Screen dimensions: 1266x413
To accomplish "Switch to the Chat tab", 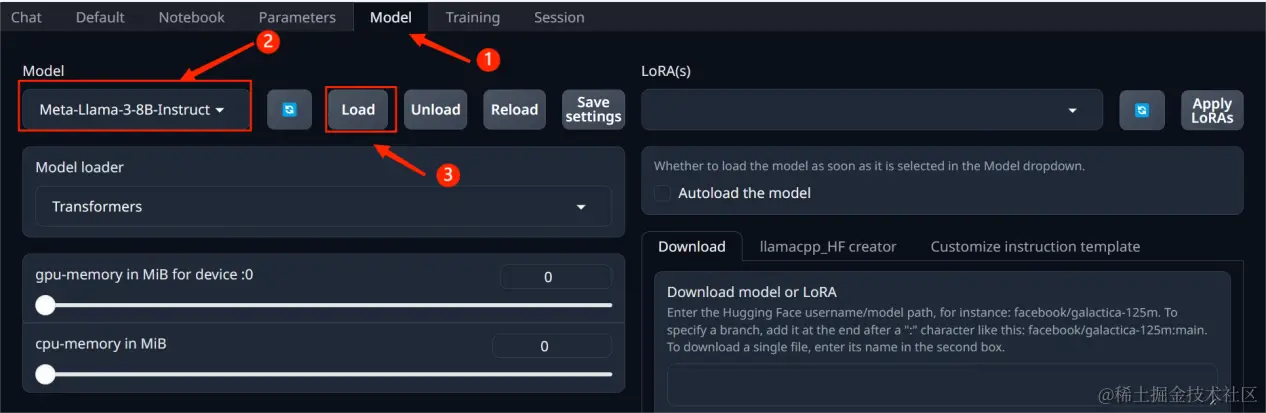I will pyautogui.click(x=26, y=17).
